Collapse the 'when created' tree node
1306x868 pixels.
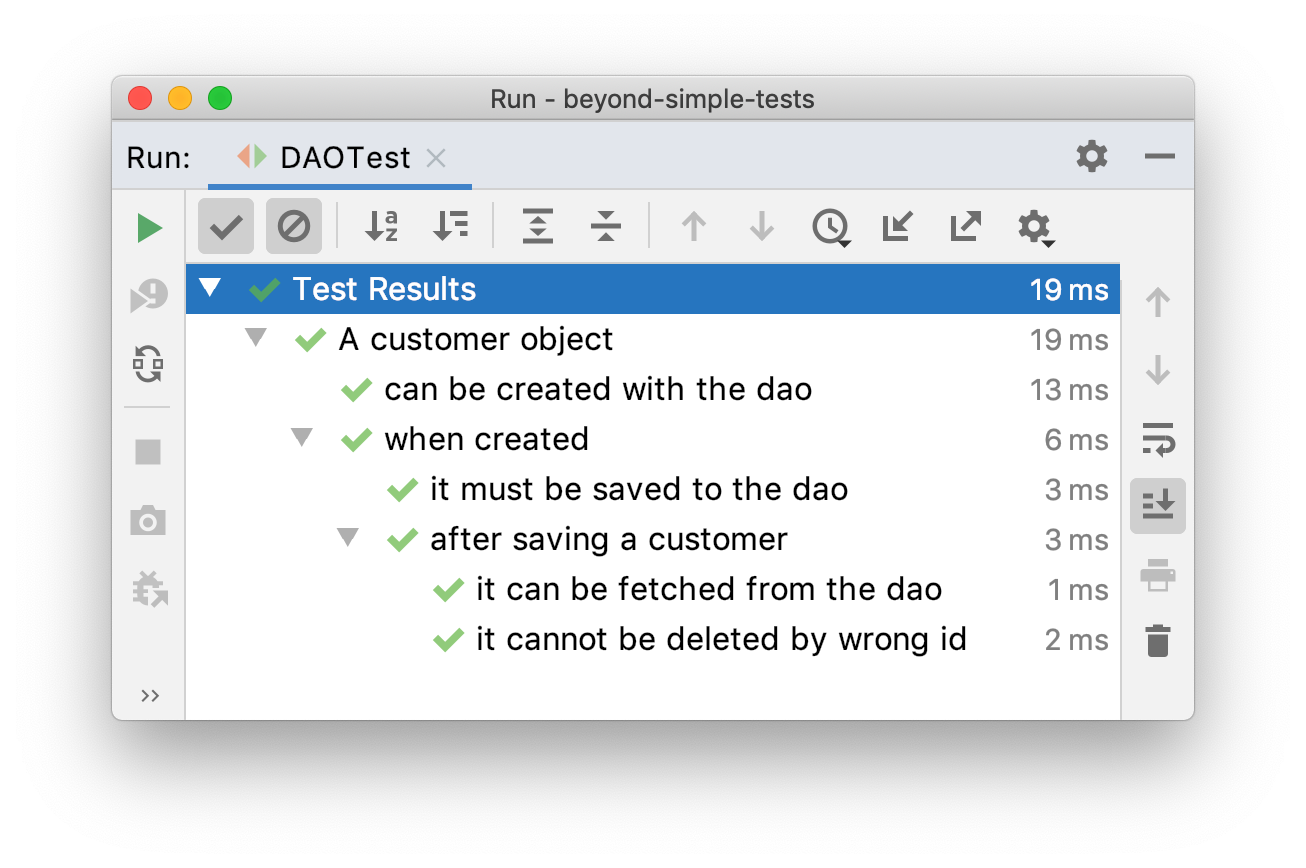coord(301,438)
